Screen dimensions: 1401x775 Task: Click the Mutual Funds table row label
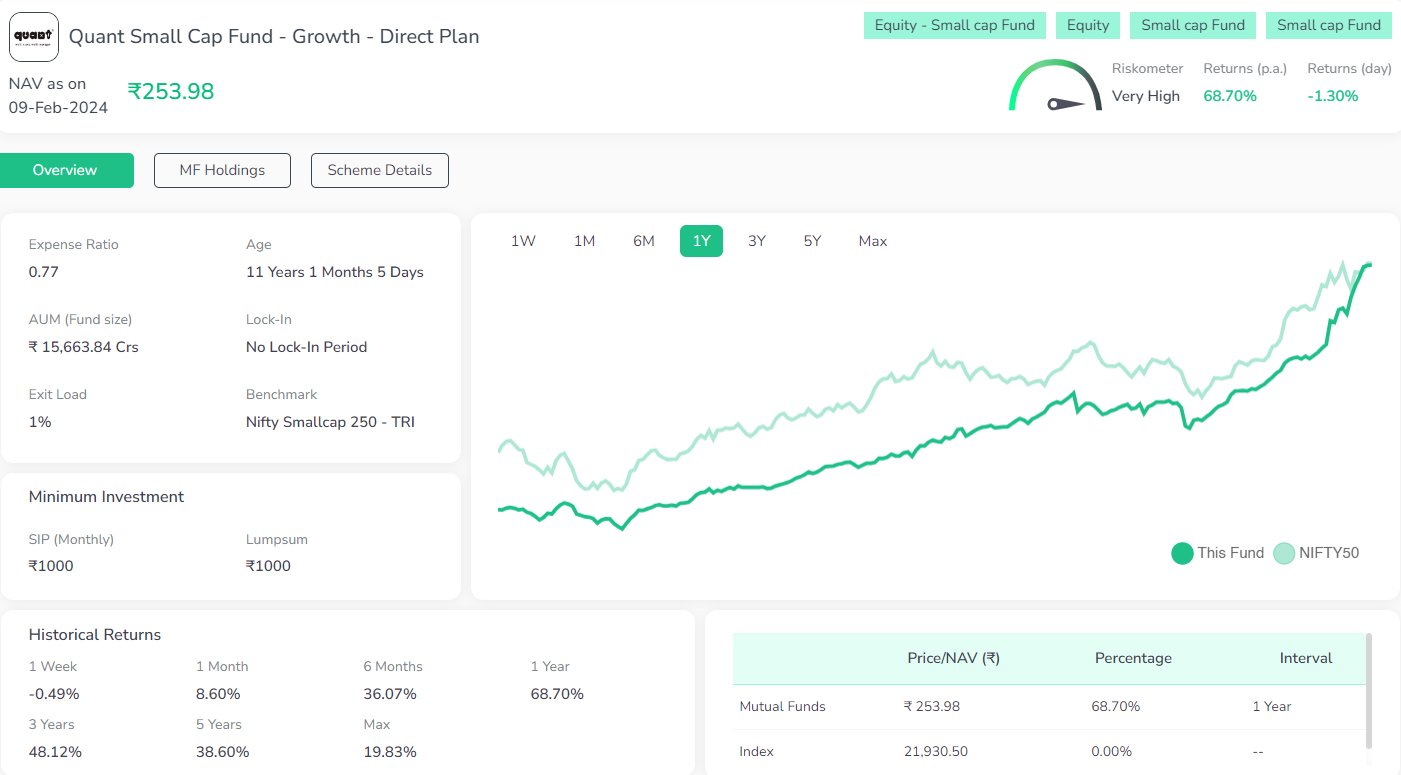click(x=782, y=706)
